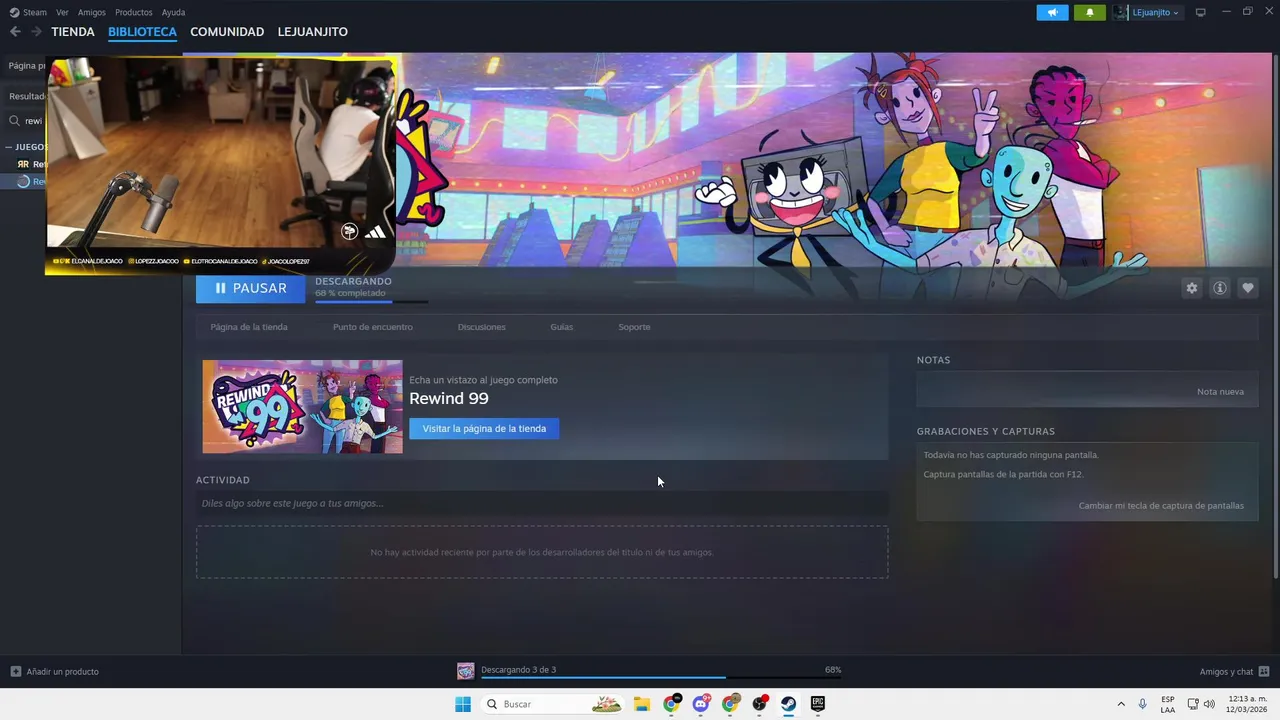1280x720 pixels.
Task: Click the NOTAS section header
Action: pos(933,360)
